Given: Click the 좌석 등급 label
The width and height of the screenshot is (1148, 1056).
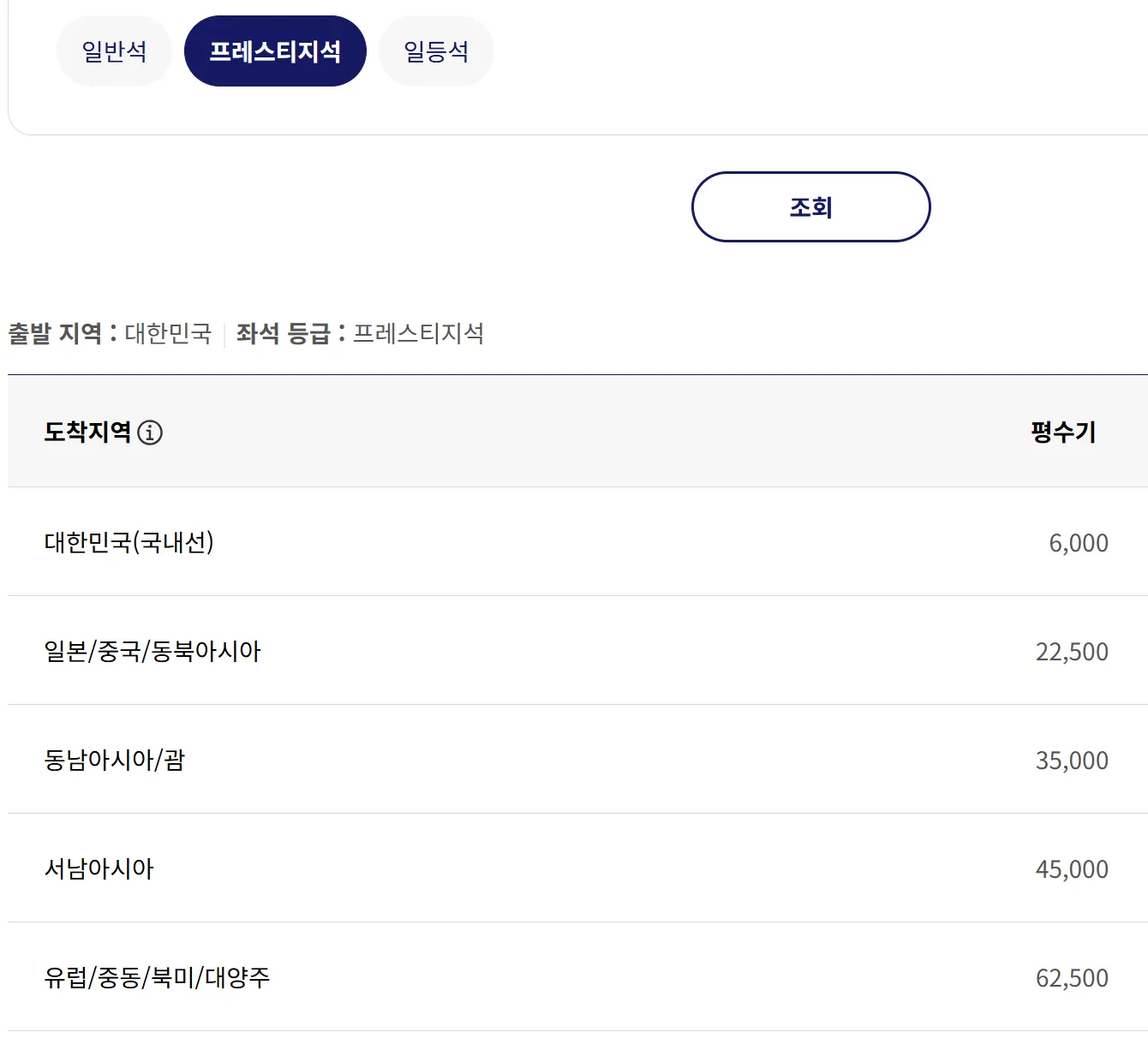Looking at the screenshot, I should (283, 332).
